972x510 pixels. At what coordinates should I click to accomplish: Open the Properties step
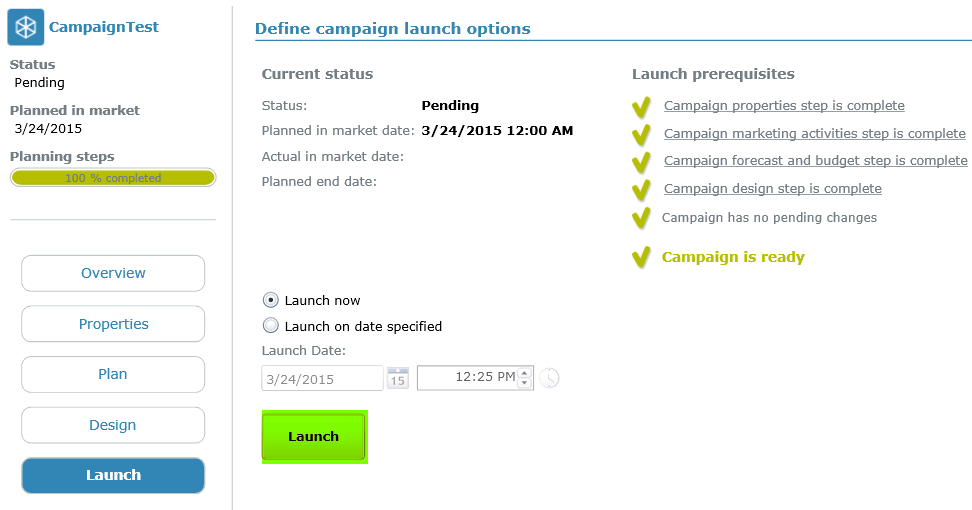point(113,324)
